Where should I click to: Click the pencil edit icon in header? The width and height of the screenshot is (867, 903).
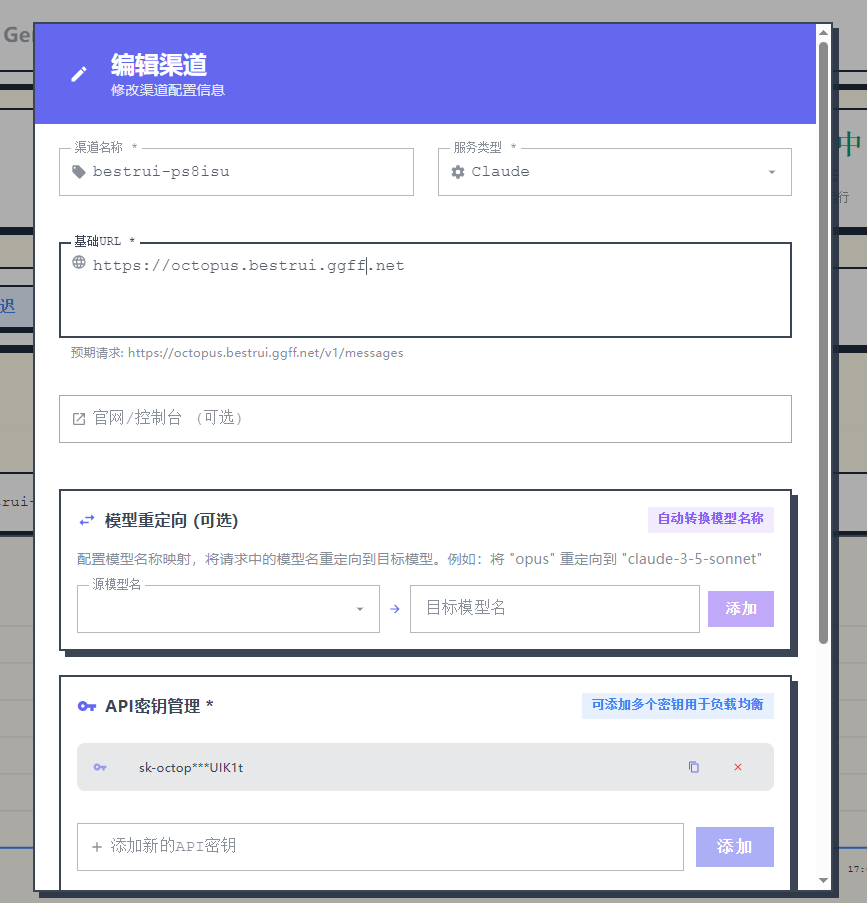tap(79, 74)
